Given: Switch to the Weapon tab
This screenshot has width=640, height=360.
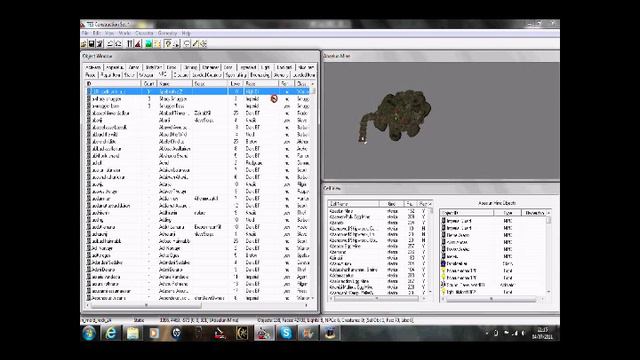Looking at the screenshot, I should click(147, 75).
